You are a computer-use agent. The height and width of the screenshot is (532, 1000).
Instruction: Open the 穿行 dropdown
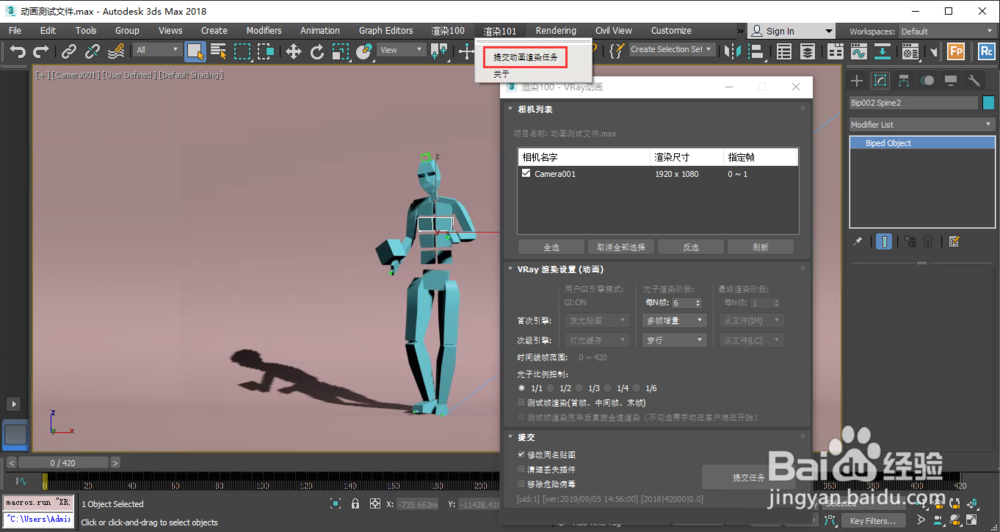pyautogui.click(x=673, y=340)
